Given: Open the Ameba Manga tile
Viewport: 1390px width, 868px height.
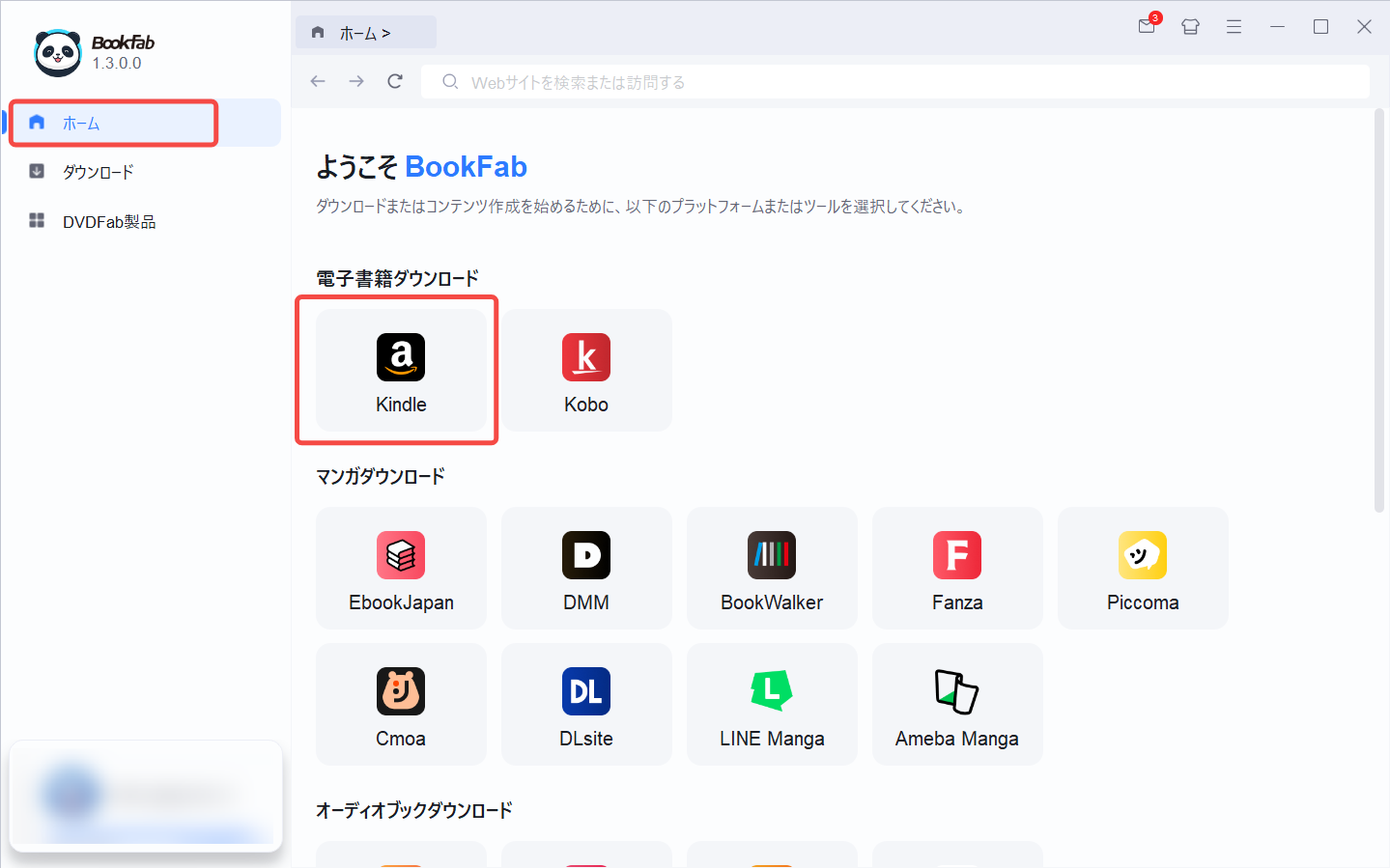Looking at the screenshot, I should (x=957, y=704).
